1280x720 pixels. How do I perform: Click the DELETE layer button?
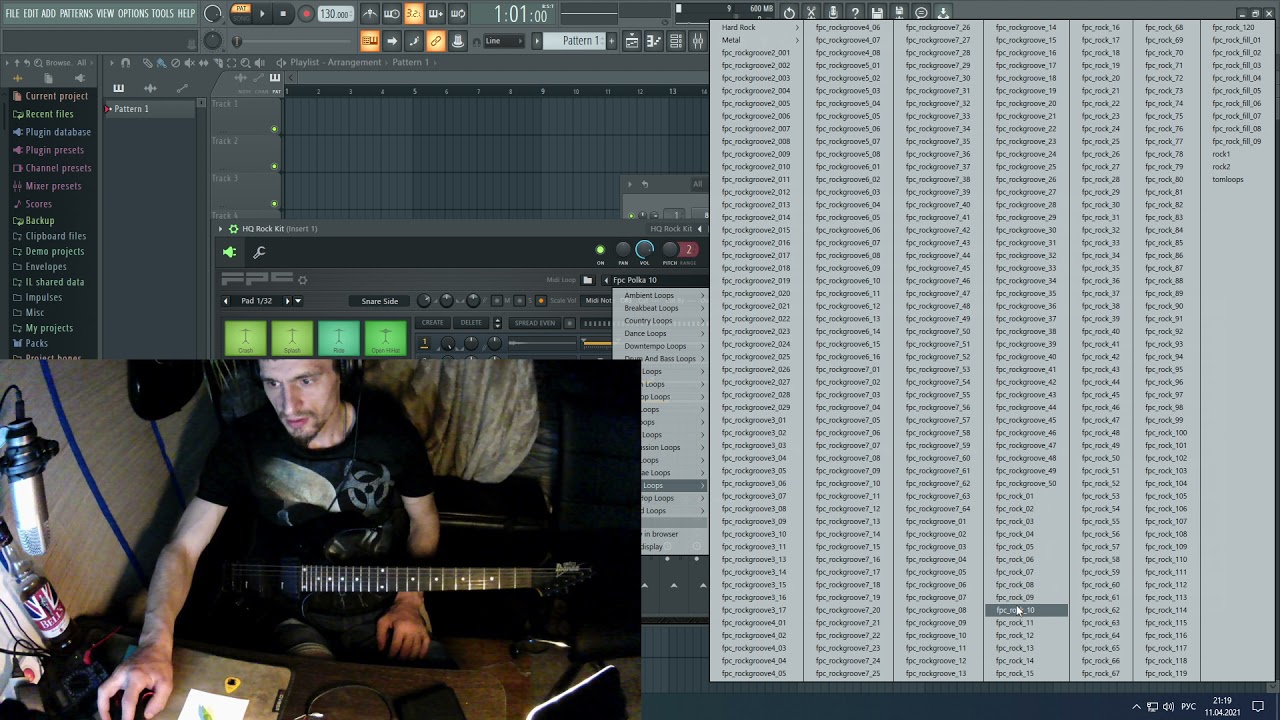click(471, 323)
